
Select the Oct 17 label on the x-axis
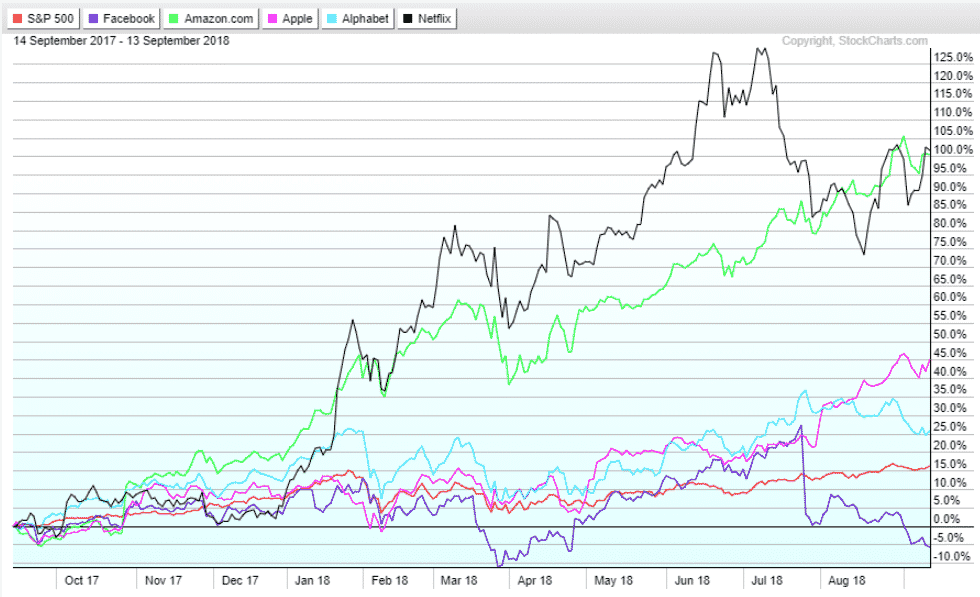[84, 579]
